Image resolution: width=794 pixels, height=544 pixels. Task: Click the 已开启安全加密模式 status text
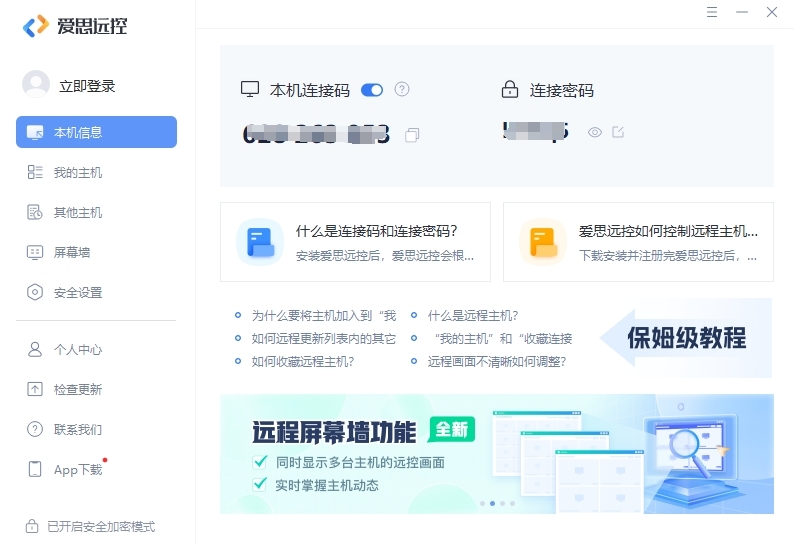point(101,527)
